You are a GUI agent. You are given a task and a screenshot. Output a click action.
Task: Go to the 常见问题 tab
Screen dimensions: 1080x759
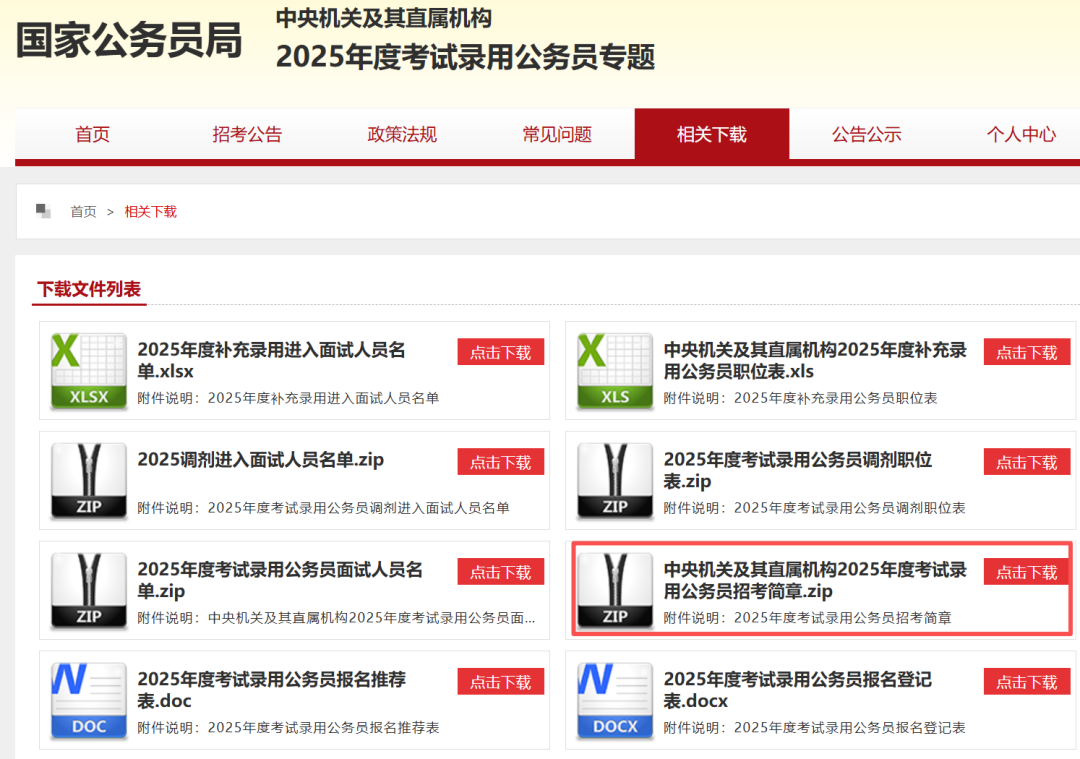coord(557,134)
